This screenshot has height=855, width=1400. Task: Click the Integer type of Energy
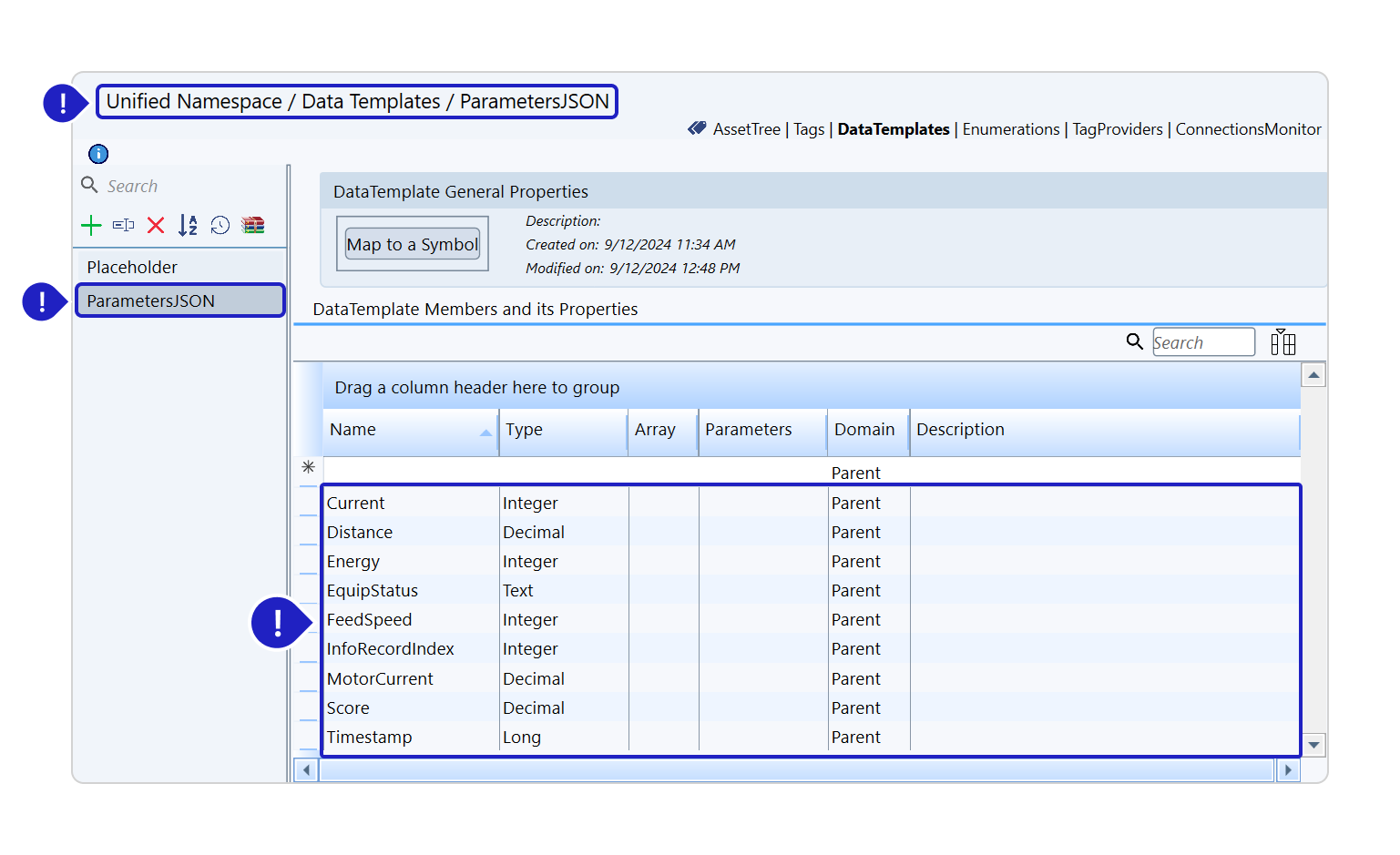coord(530,562)
